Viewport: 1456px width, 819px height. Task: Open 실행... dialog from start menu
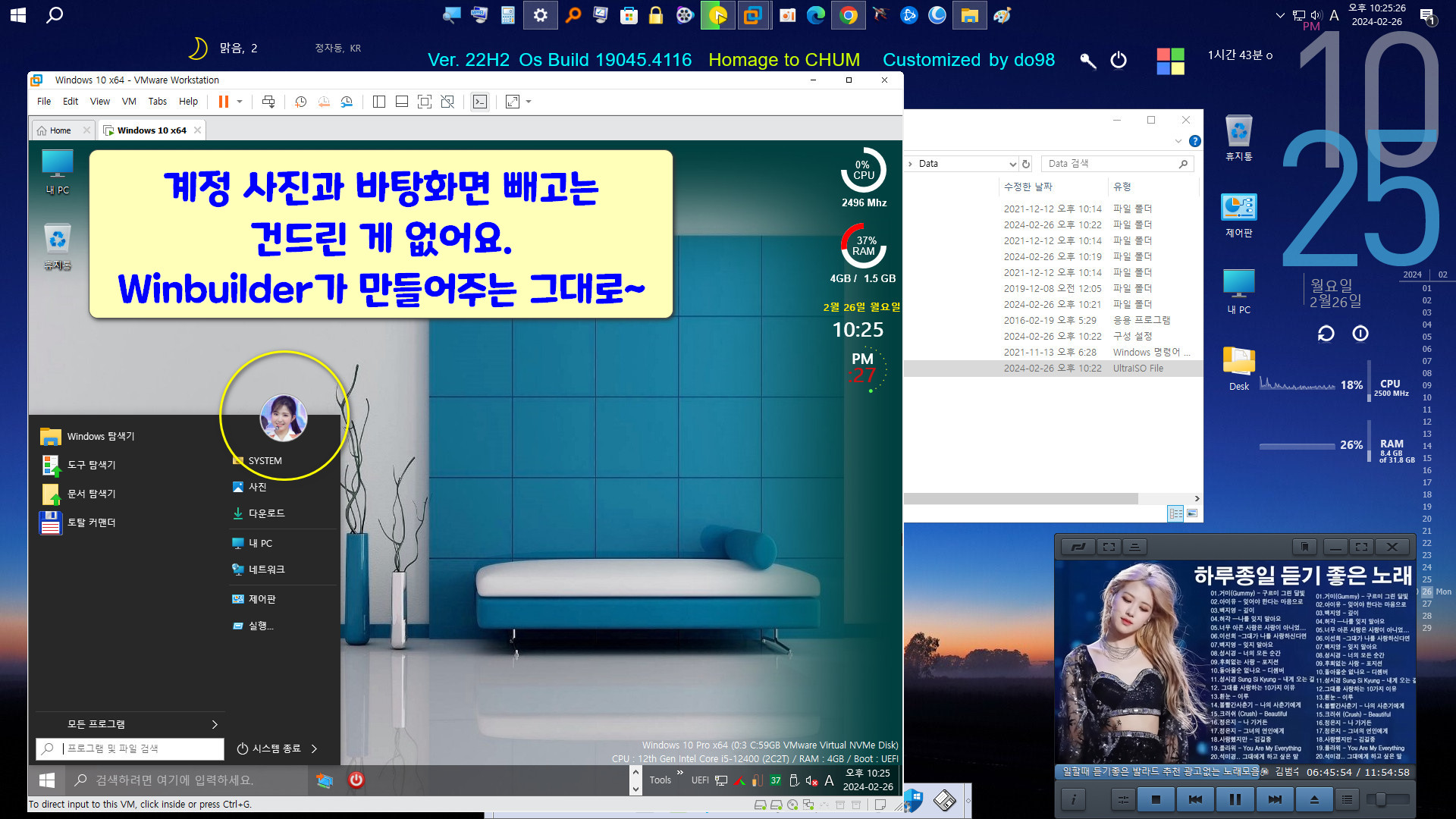pos(253,626)
